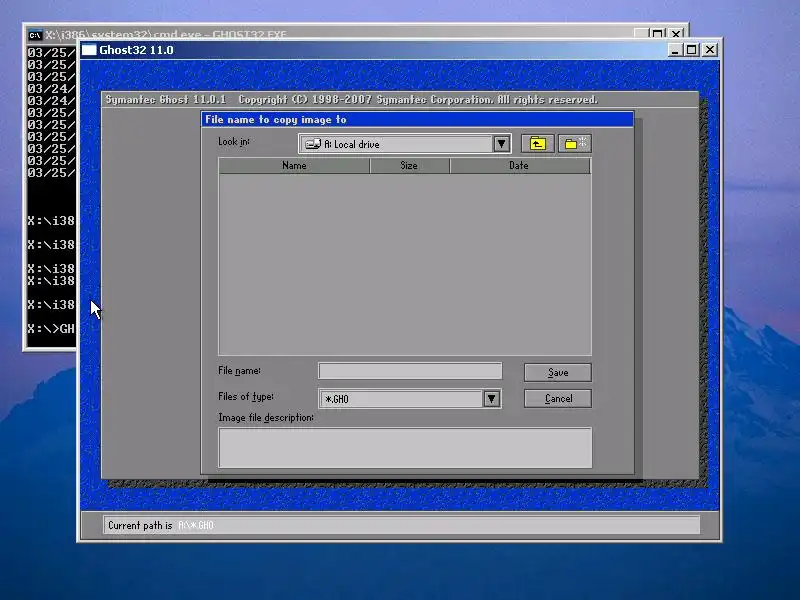Sort file list by Name column
This screenshot has height=600, width=800.
tap(294, 166)
